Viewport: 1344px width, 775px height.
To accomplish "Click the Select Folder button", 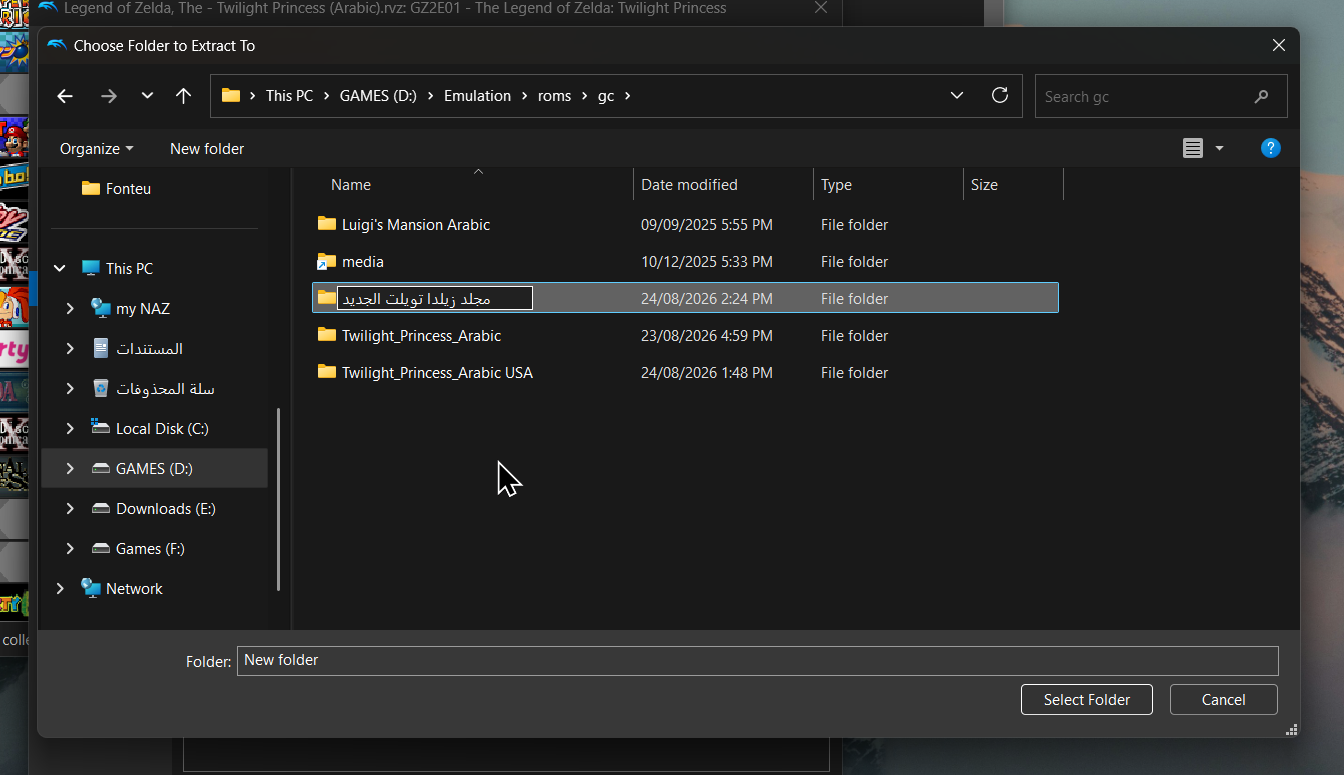I will pyautogui.click(x=1087, y=700).
